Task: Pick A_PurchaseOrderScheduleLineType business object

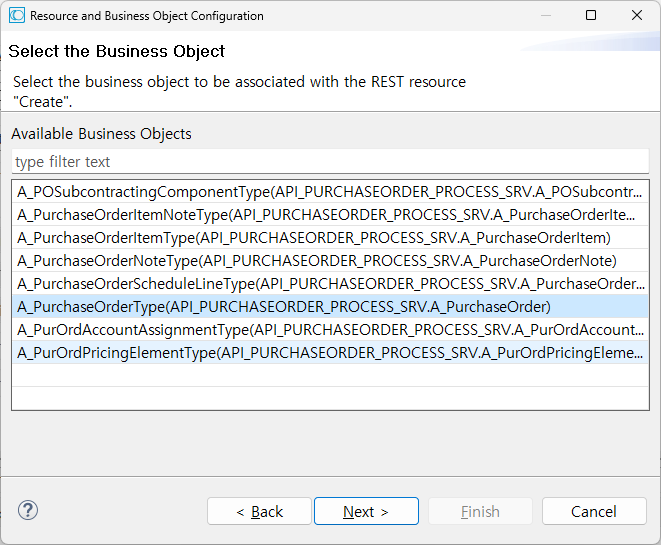Action: (x=330, y=283)
